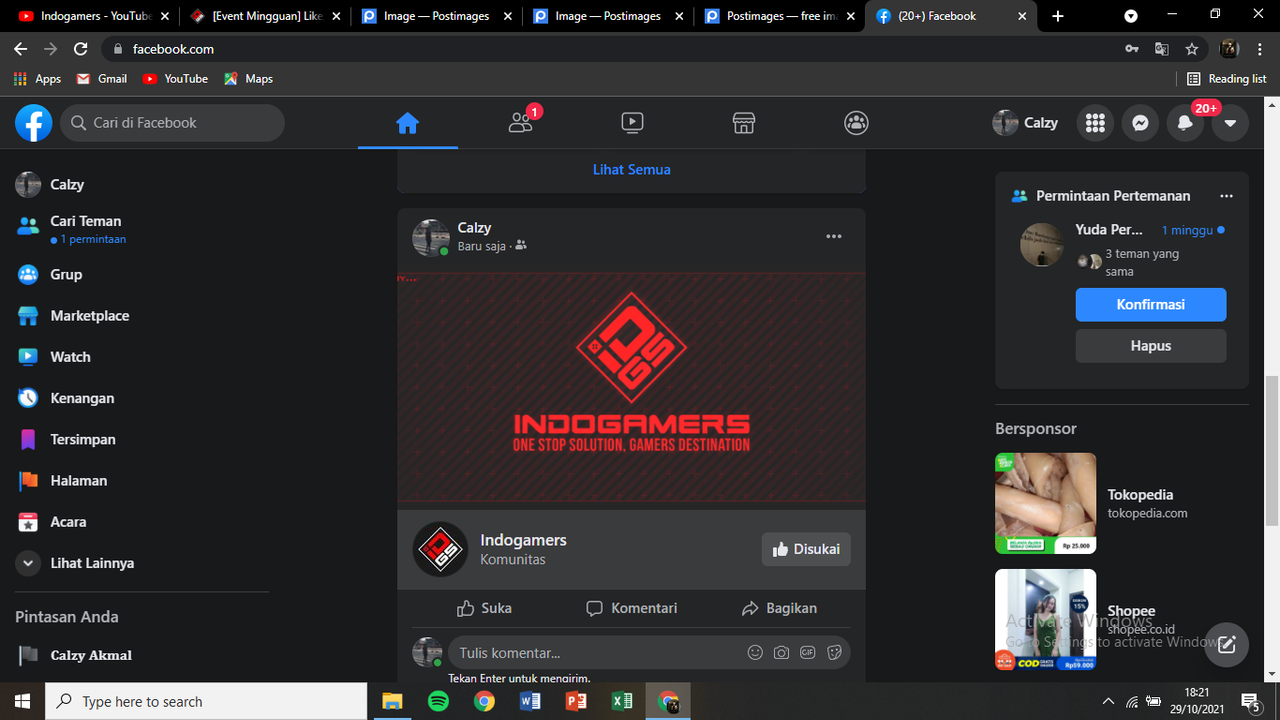
Task: Open the Watch video tab
Action: click(x=632, y=123)
